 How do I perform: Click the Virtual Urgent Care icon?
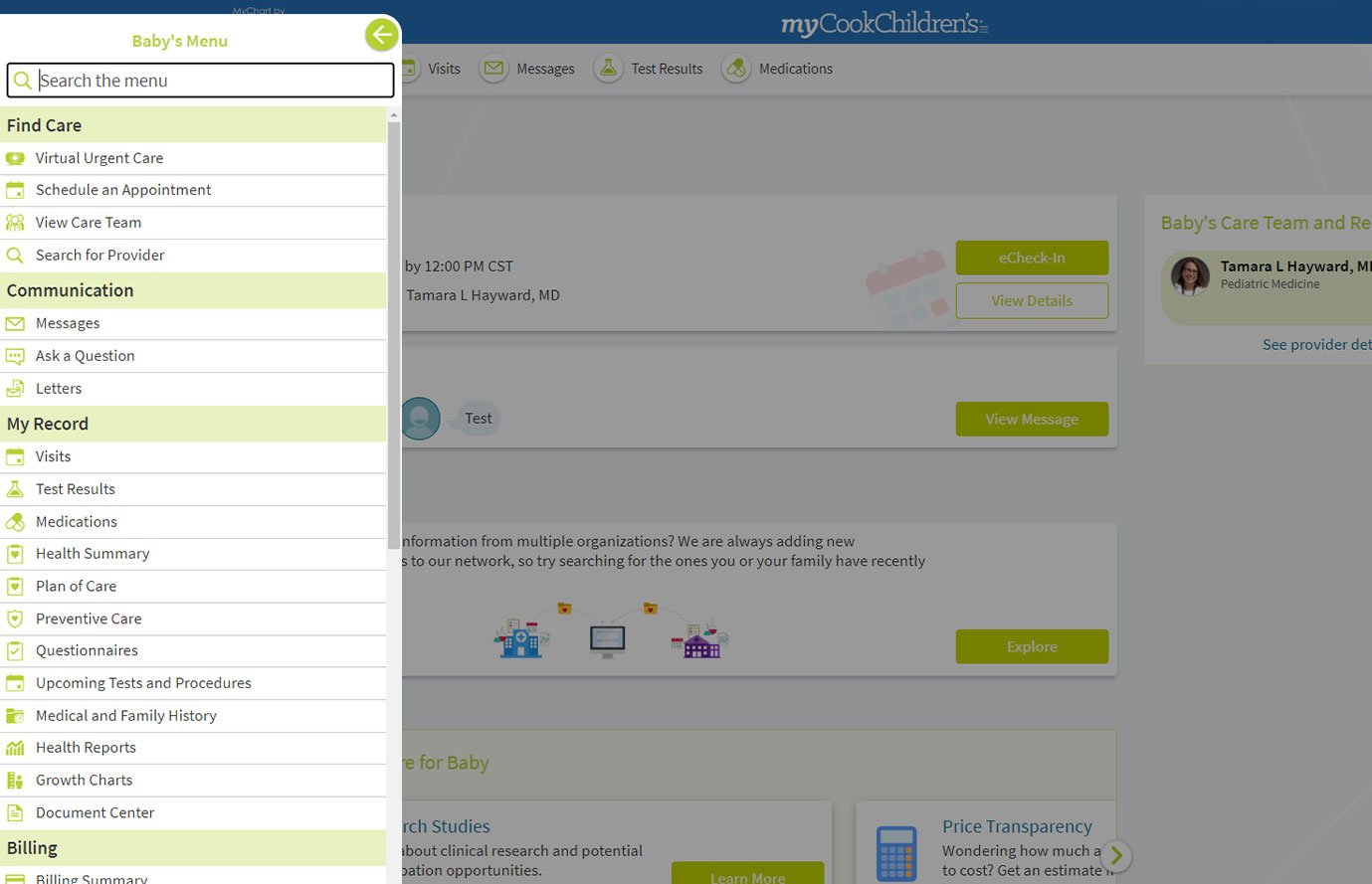point(15,158)
